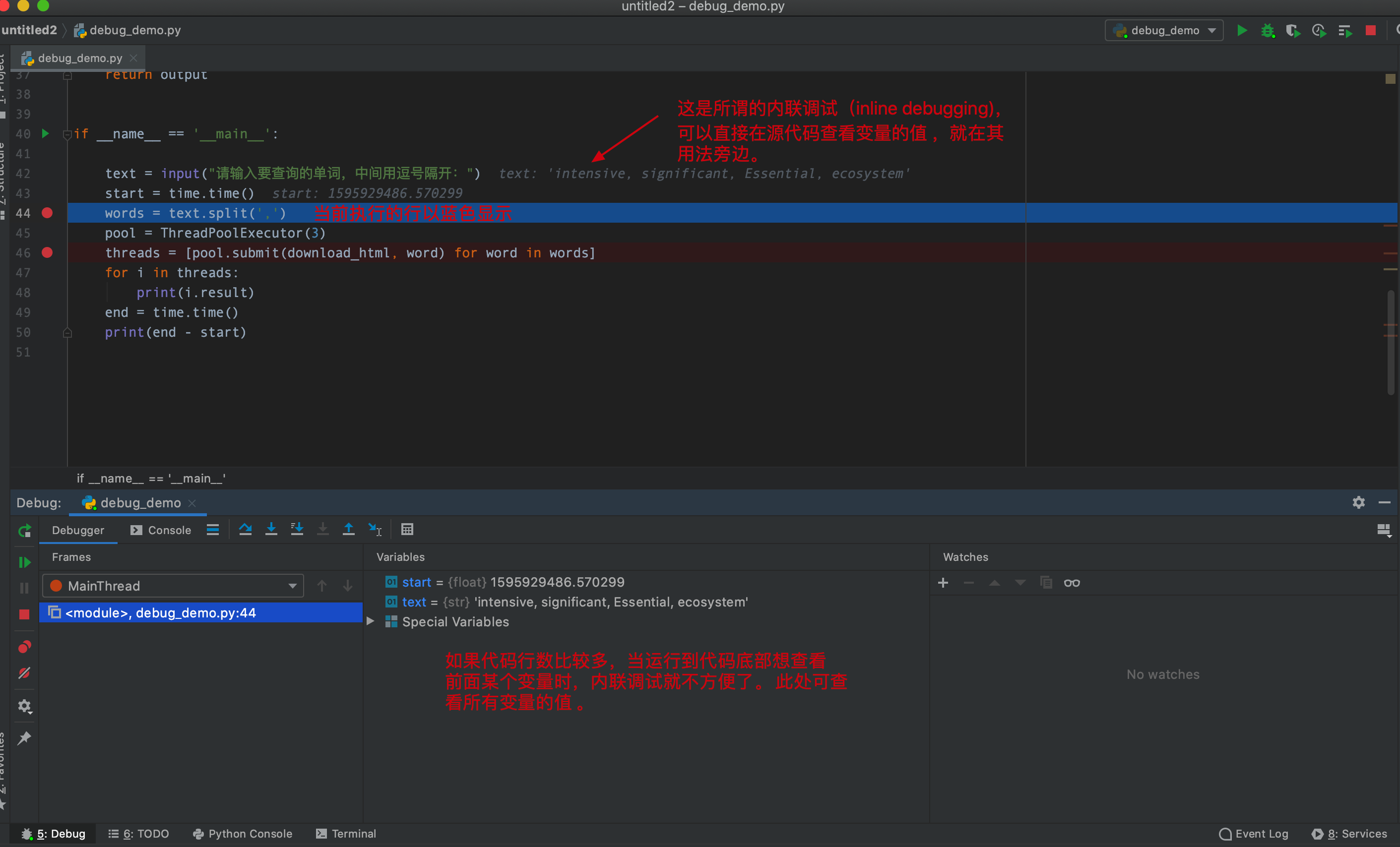Viewport: 1400px width, 847px height.
Task: Click Step Out in debugger toolbar
Action: point(348,530)
